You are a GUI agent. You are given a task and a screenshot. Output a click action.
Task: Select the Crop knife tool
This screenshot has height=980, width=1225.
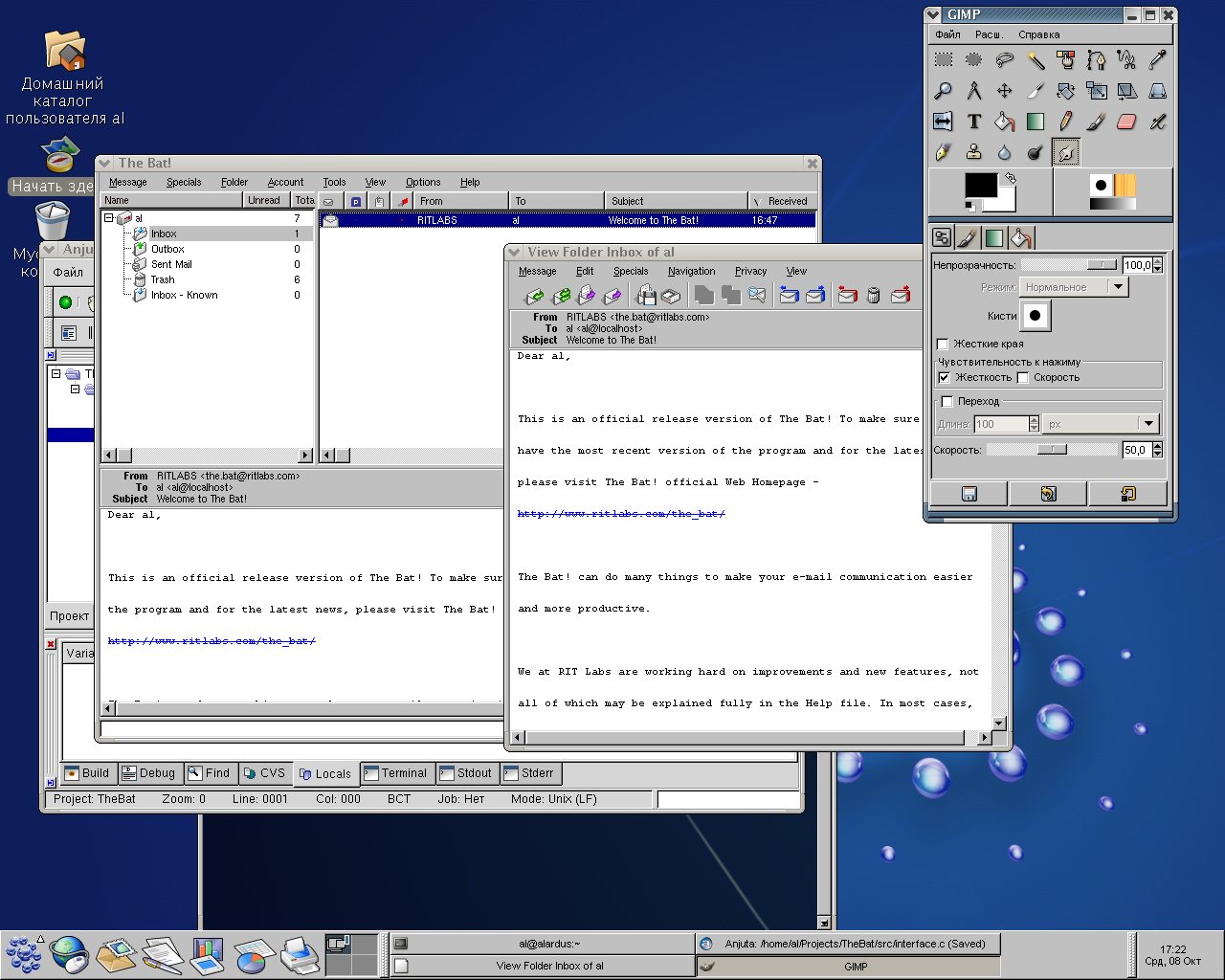pyautogui.click(x=1036, y=91)
